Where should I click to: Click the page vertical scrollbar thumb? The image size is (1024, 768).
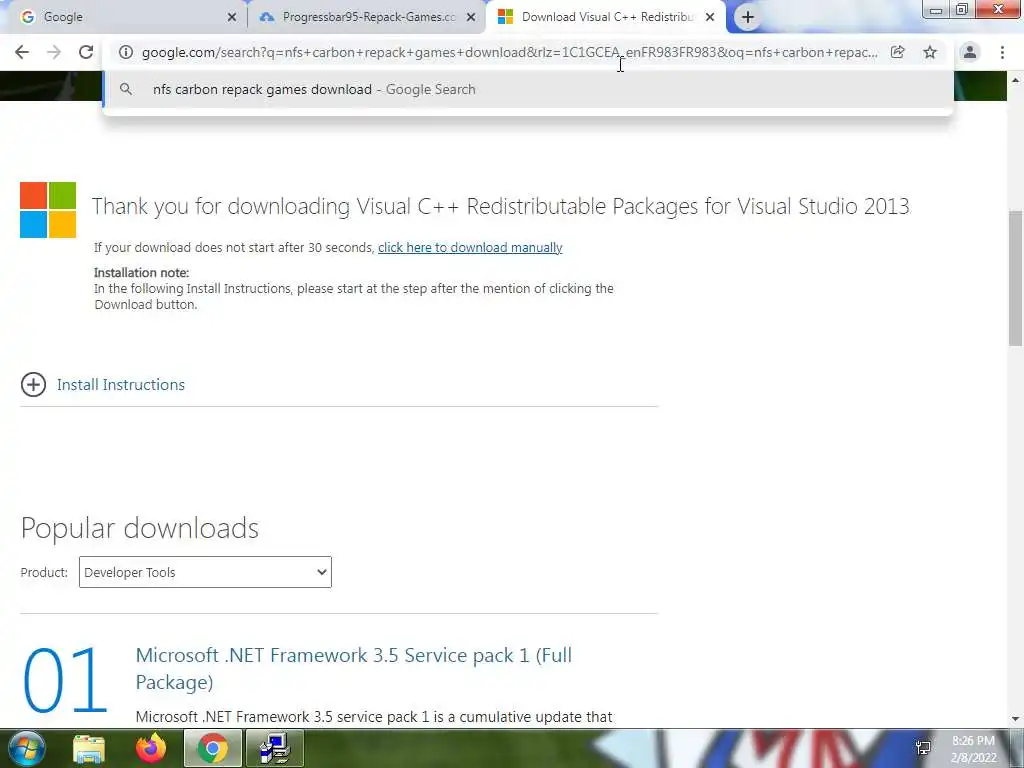pos(1016,279)
